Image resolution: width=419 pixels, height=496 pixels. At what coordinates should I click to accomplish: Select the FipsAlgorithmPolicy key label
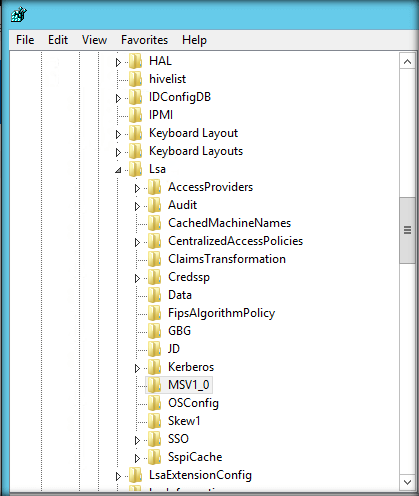(221, 313)
